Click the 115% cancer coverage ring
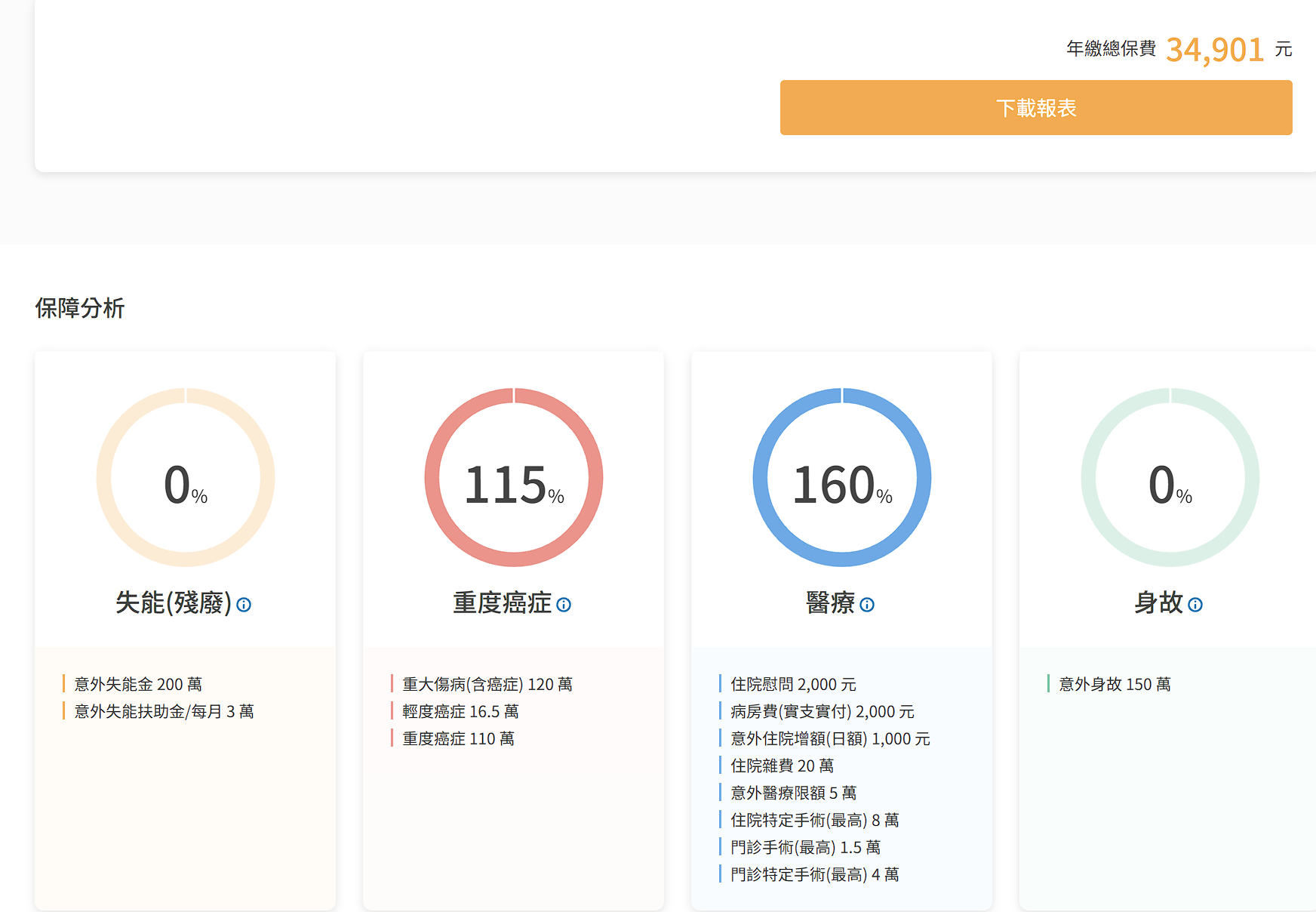Image resolution: width=1316 pixels, height=912 pixels. pos(514,478)
